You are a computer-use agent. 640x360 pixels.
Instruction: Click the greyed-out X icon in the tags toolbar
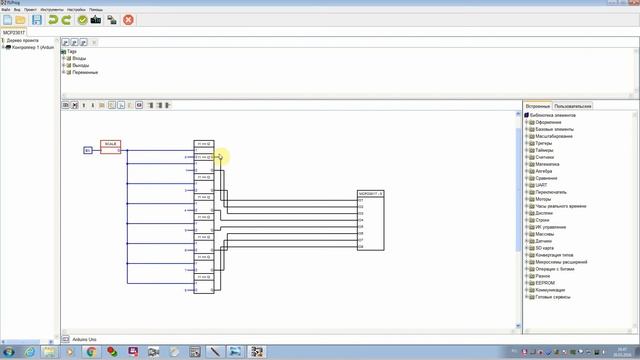94,42
